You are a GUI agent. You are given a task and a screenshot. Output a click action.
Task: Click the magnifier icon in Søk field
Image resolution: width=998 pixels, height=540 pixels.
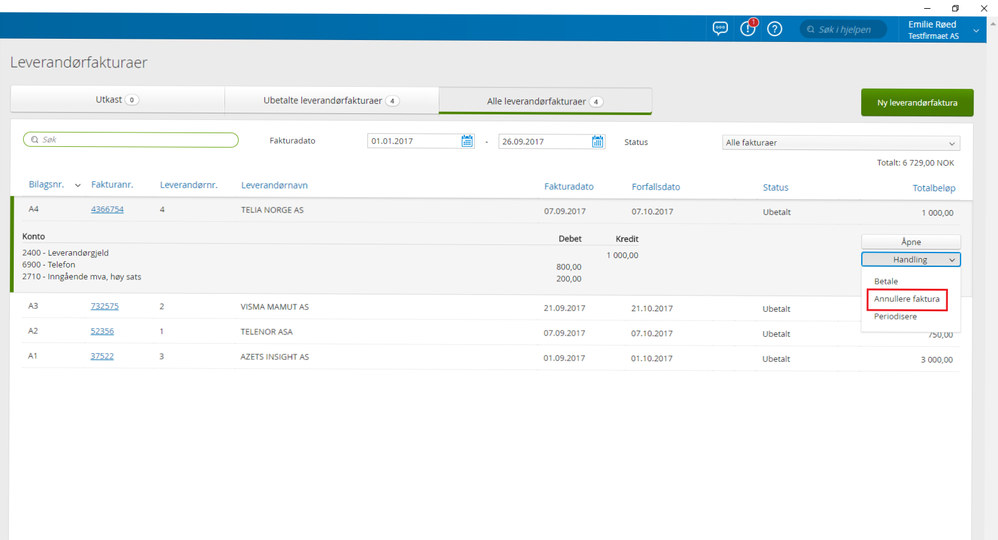[x=35, y=139]
